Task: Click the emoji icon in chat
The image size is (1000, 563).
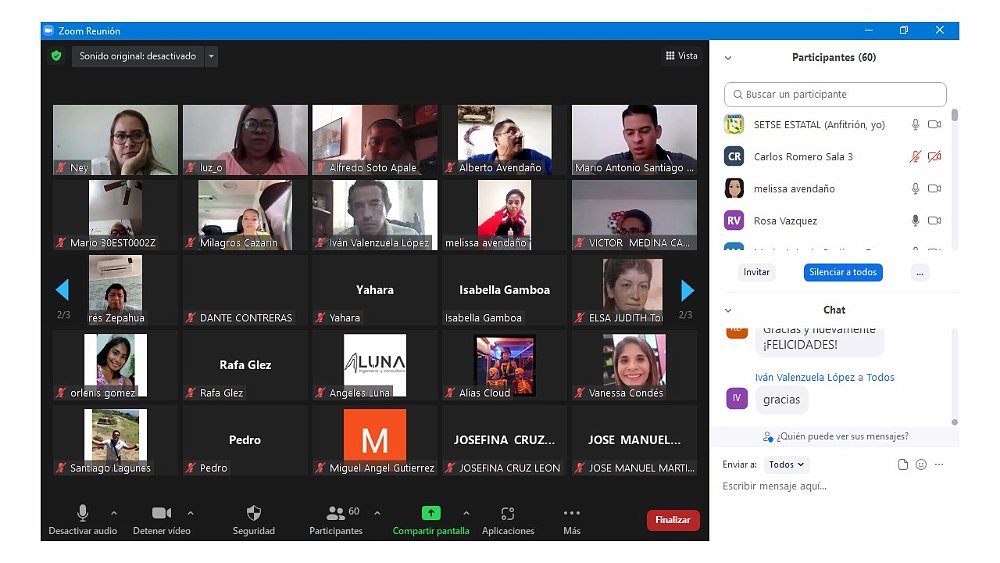Action: pos(921,464)
